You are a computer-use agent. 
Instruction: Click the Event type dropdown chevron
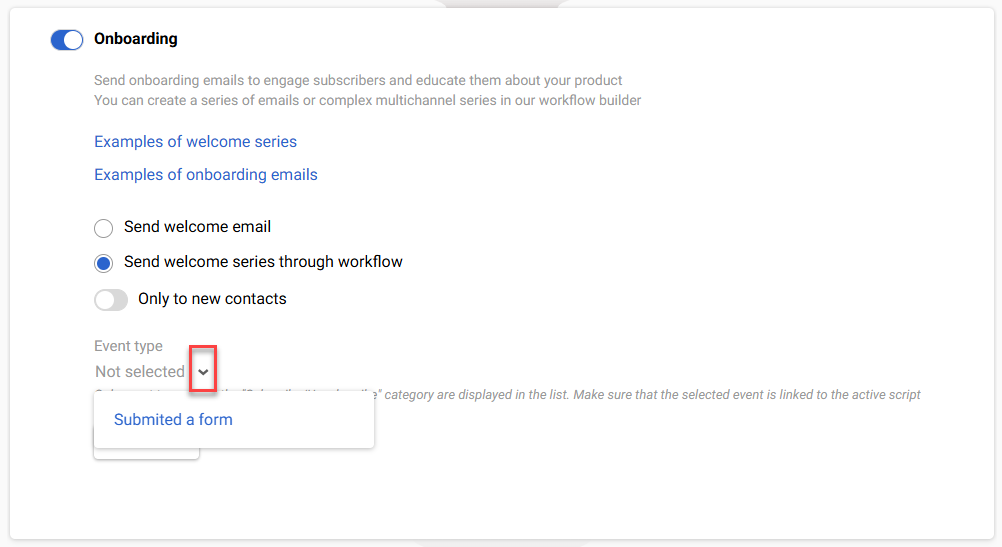(203, 371)
